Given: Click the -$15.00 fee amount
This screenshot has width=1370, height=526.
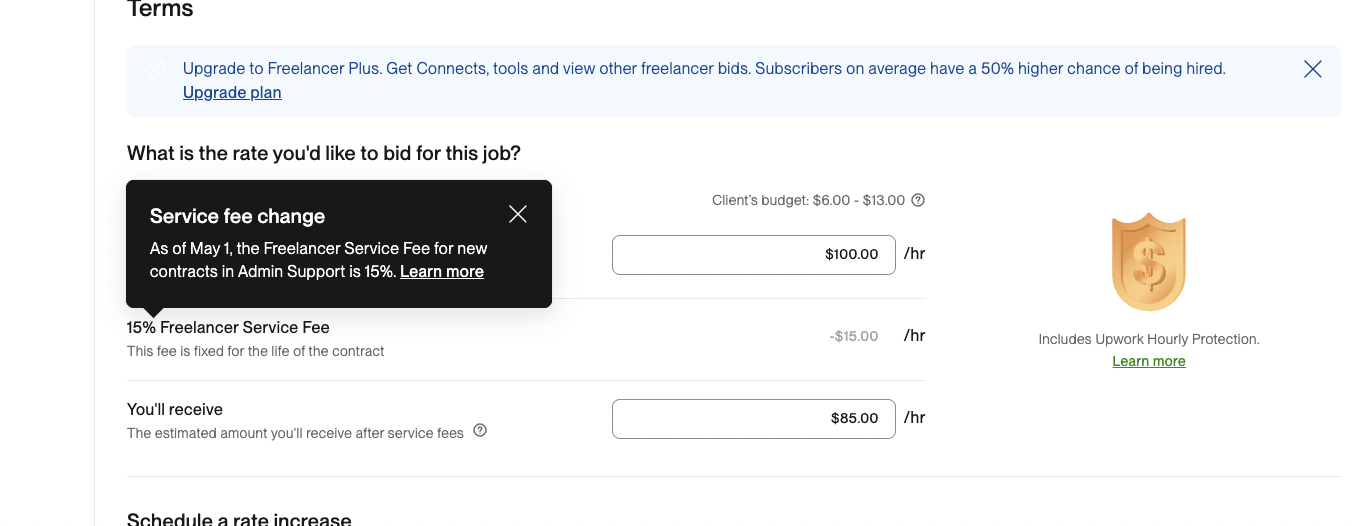Looking at the screenshot, I should point(853,336).
